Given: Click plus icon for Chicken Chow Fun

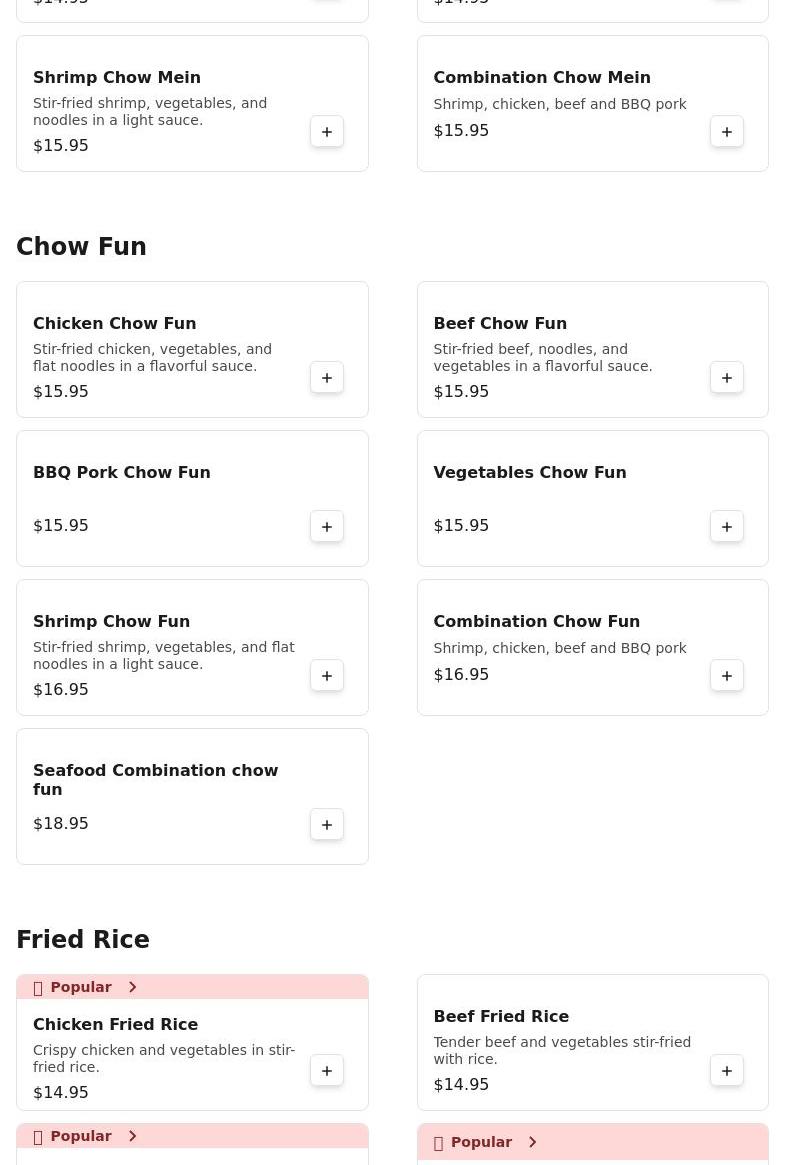Looking at the screenshot, I should coord(327,378).
